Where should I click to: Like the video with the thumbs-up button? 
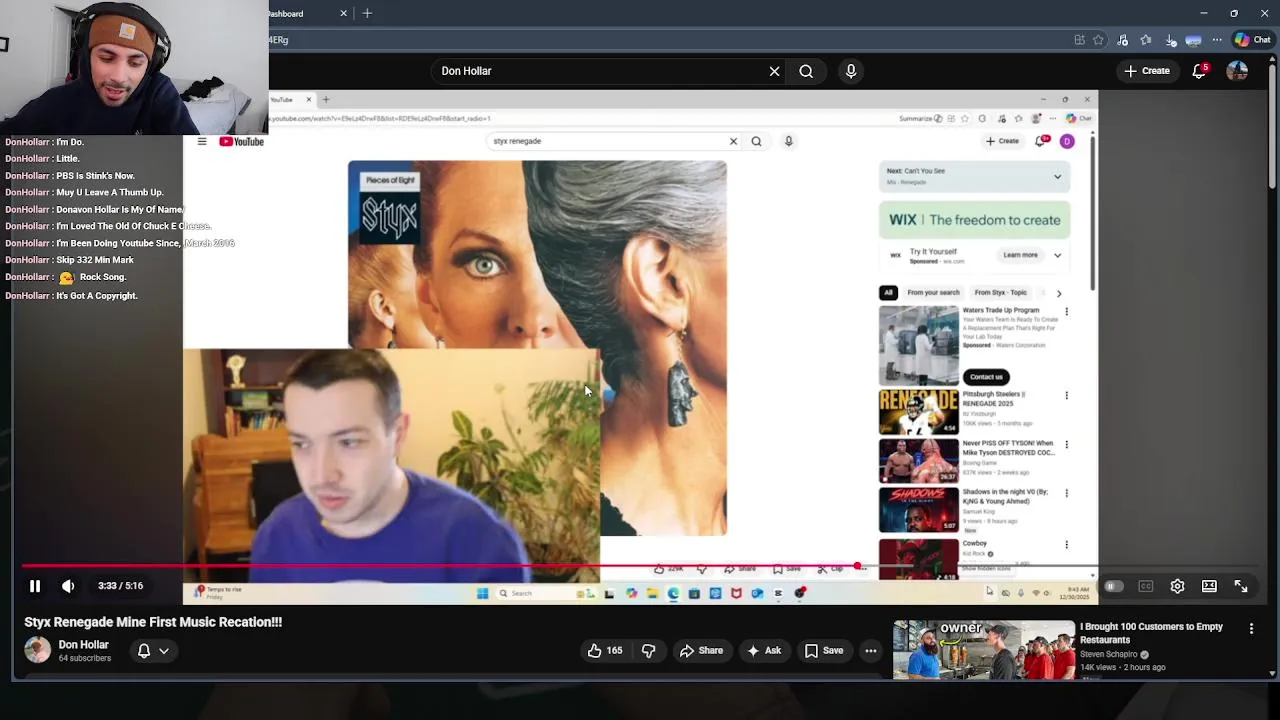pos(605,651)
